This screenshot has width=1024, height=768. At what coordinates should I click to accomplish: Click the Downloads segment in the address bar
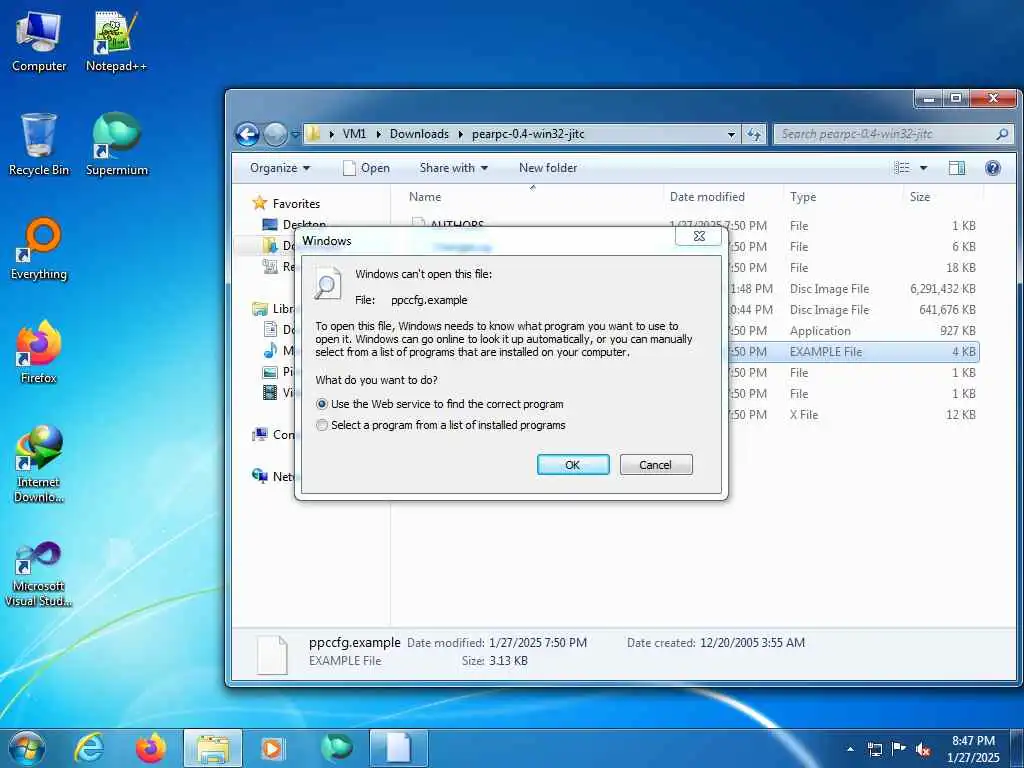tap(419, 135)
